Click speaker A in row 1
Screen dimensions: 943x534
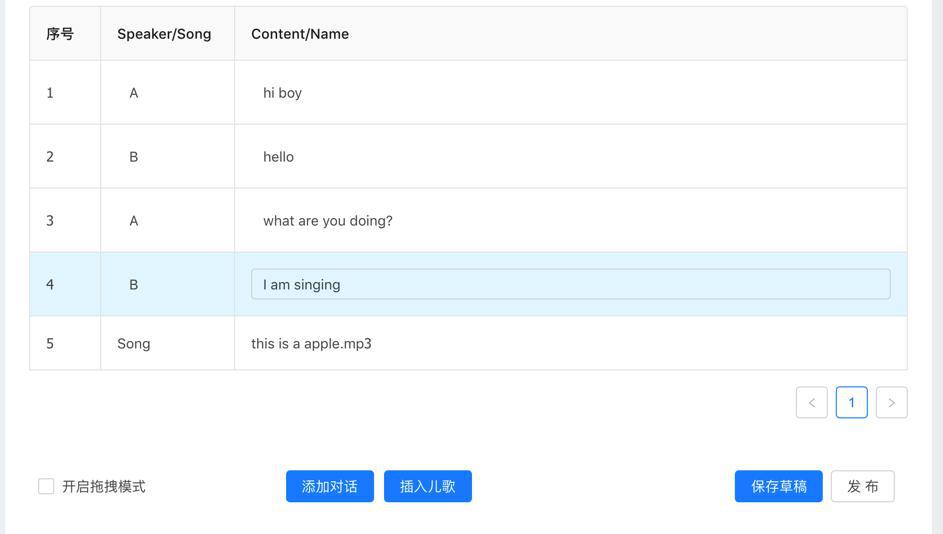click(x=134, y=93)
